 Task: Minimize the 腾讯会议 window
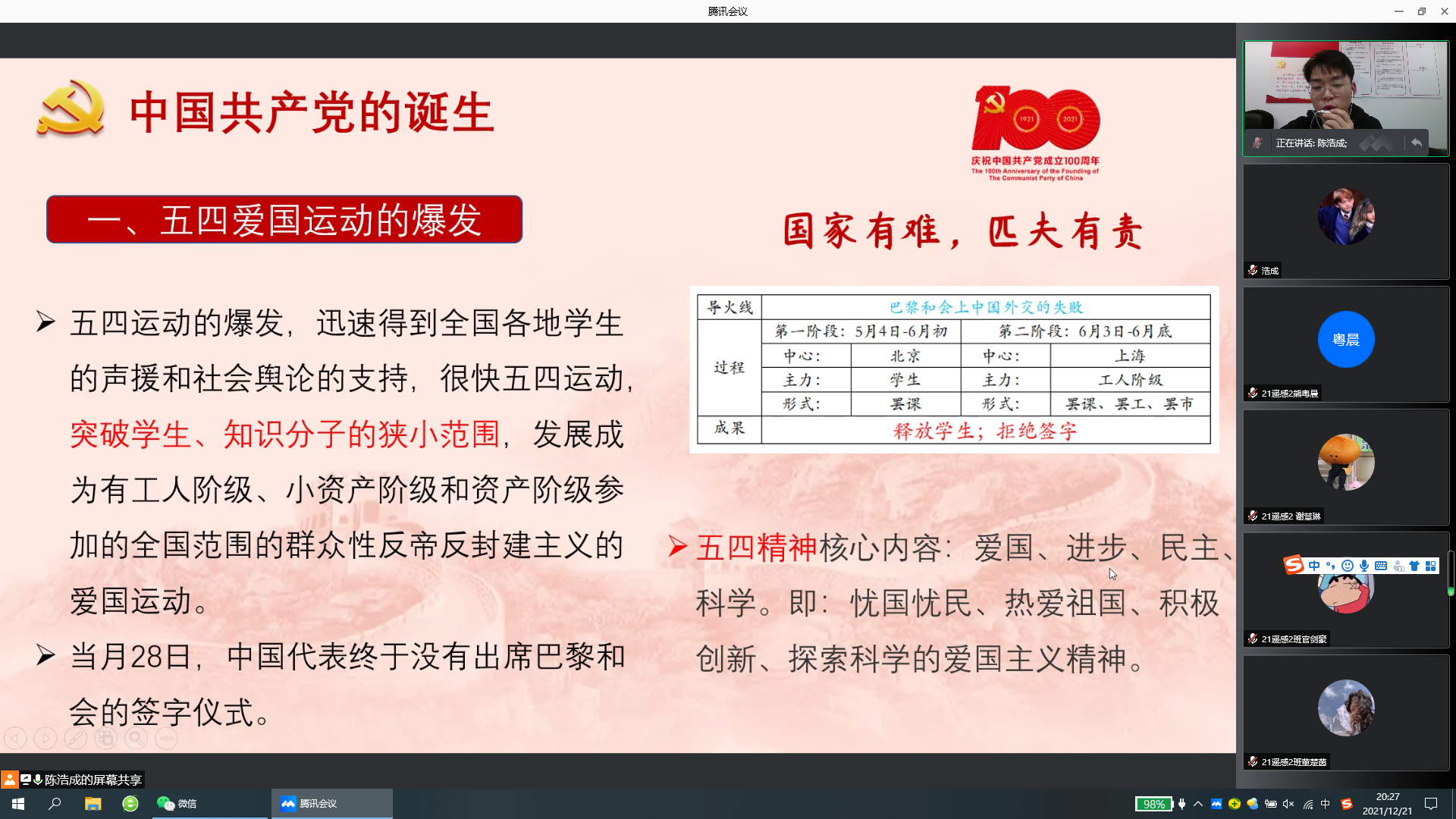point(1399,11)
